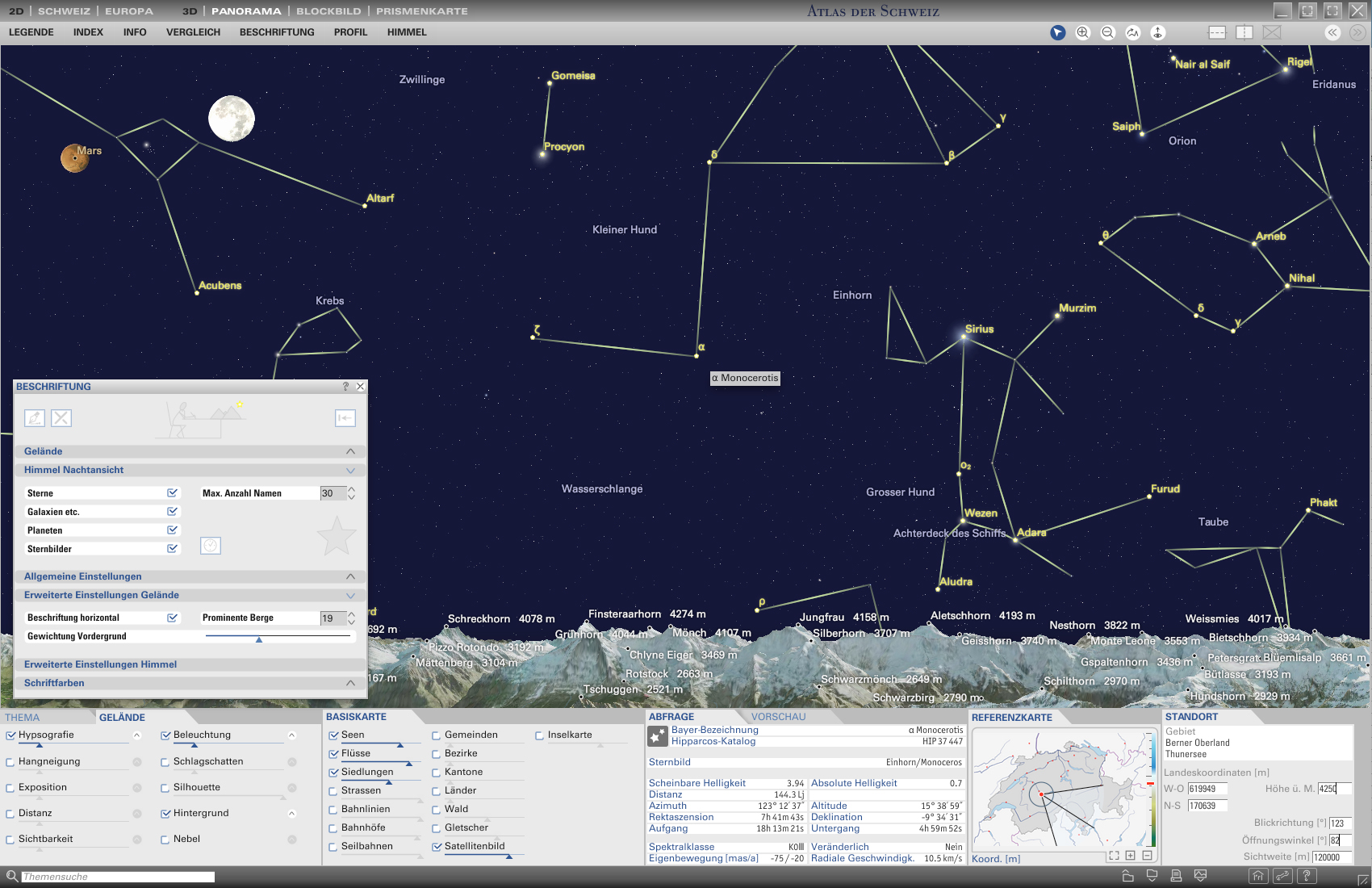This screenshot has width=1372, height=888.
Task: Click the clock icon in Beschriftung panel
Action: point(211,546)
